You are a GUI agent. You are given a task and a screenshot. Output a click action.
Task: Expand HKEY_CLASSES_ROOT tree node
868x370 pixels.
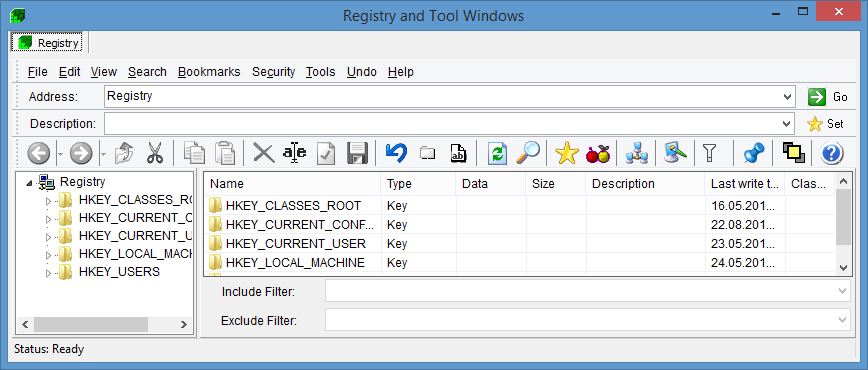click(48, 201)
